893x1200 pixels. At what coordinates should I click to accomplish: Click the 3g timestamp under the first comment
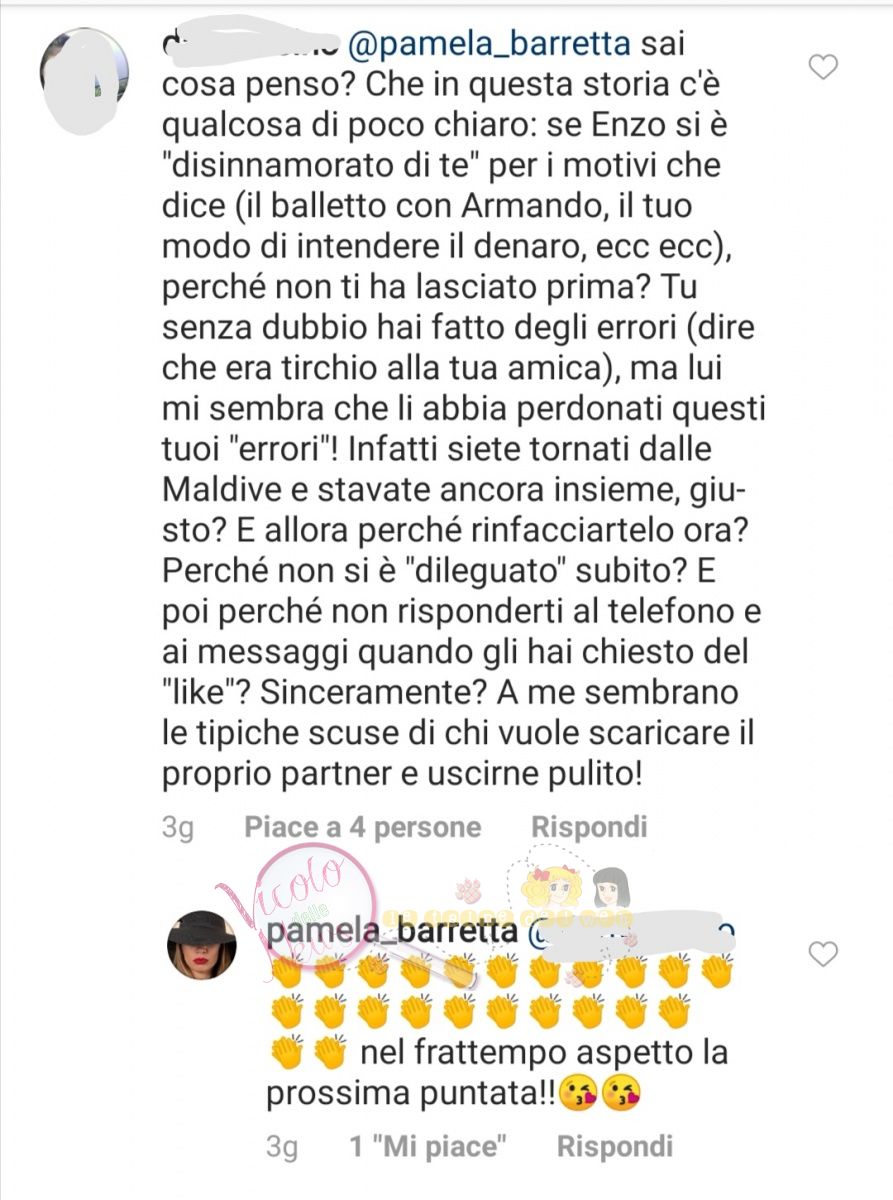coord(178,829)
